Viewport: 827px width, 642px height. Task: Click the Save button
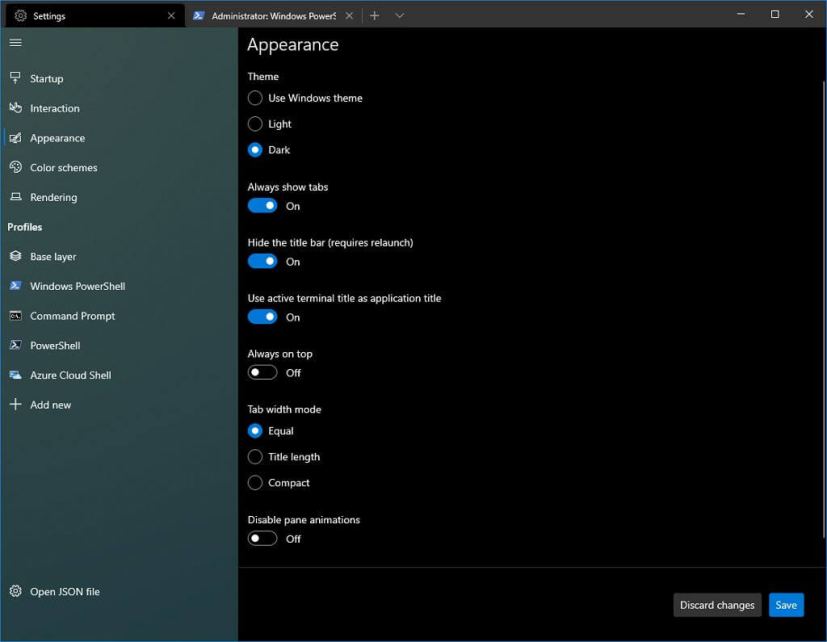[786, 605]
